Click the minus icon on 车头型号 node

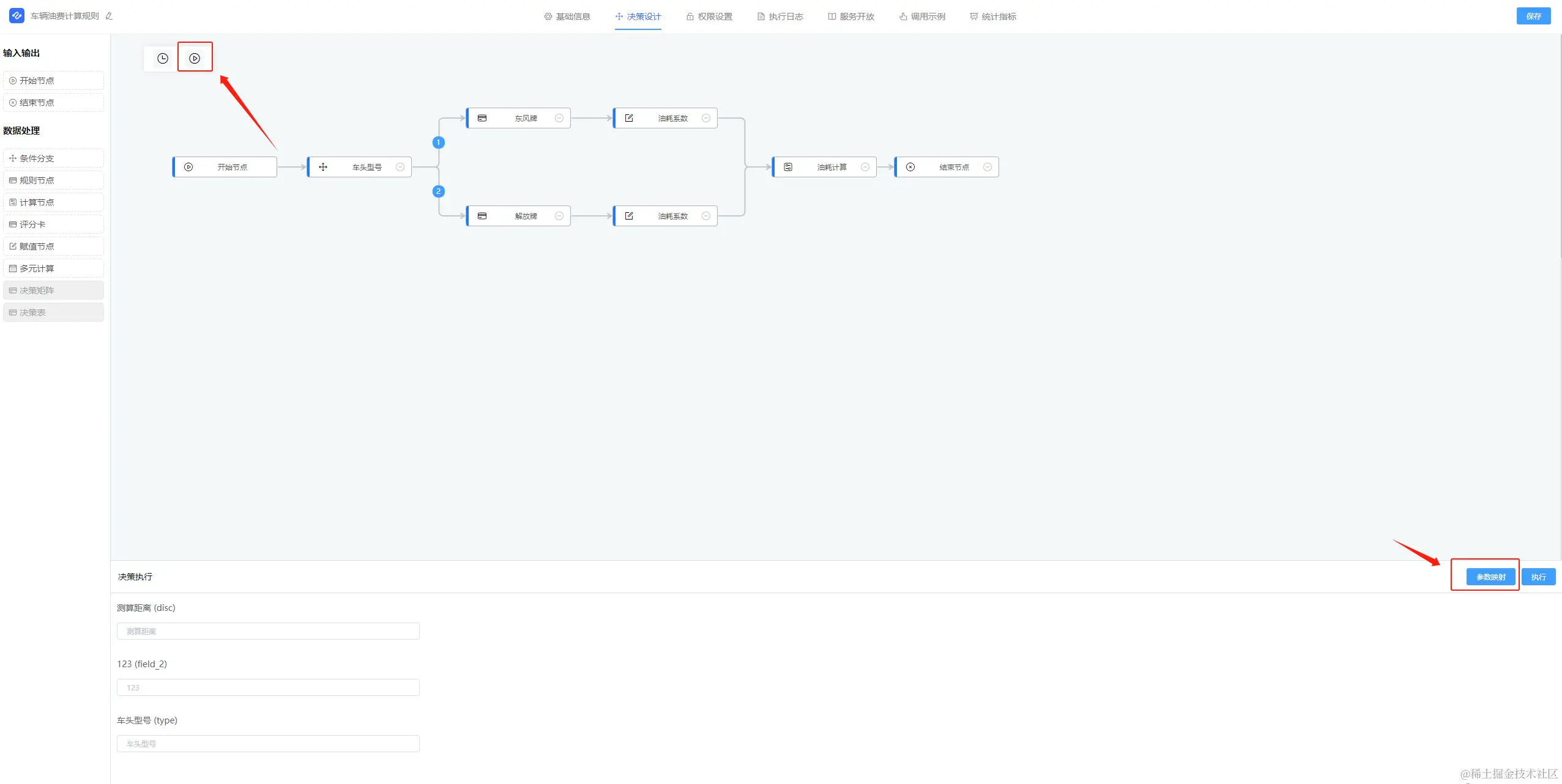point(400,167)
